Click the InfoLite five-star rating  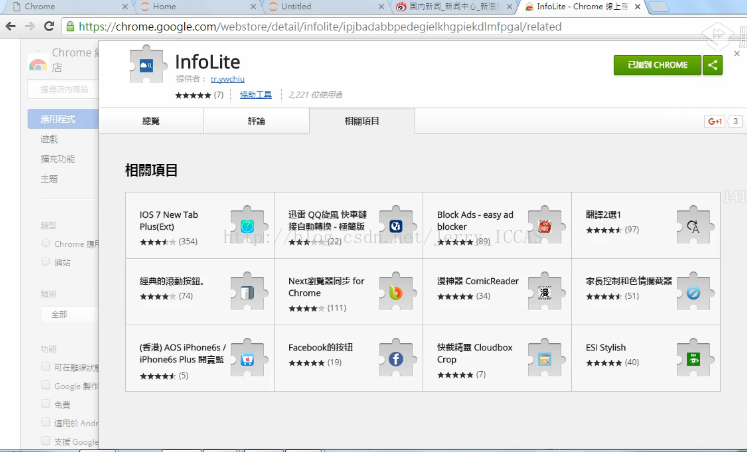coord(193,95)
